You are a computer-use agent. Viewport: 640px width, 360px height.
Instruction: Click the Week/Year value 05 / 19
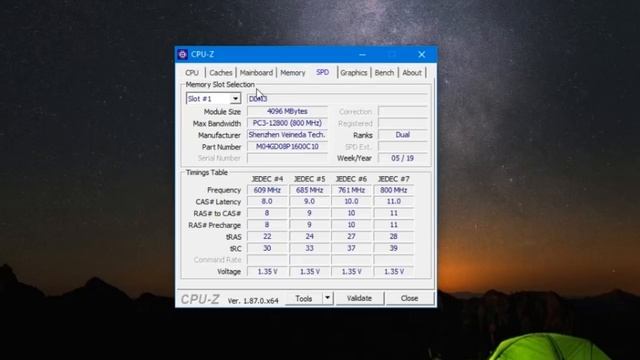click(x=402, y=158)
